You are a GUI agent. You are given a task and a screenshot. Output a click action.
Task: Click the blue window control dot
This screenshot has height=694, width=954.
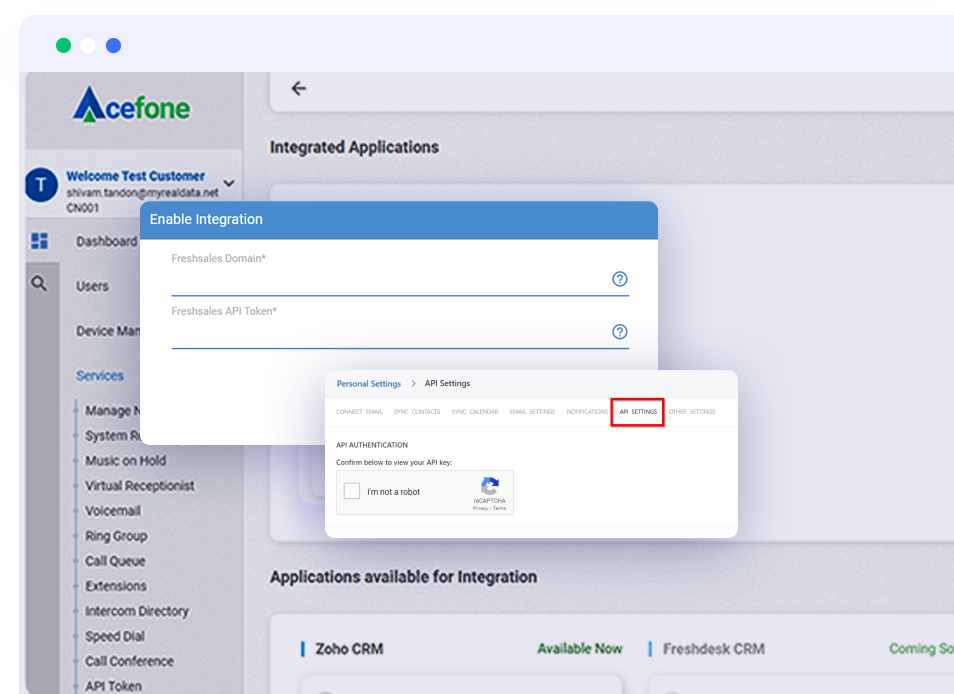[x=113, y=46]
